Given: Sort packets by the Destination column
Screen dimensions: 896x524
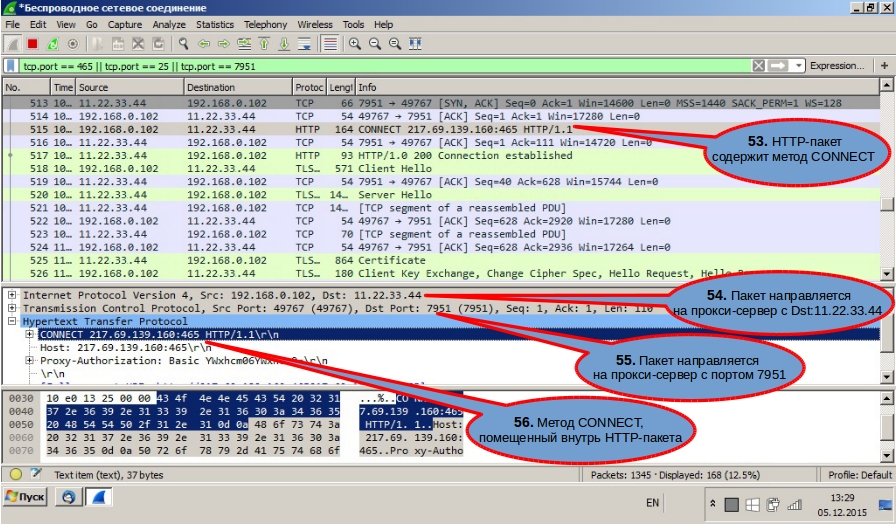Looking at the screenshot, I should tap(238, 87).
